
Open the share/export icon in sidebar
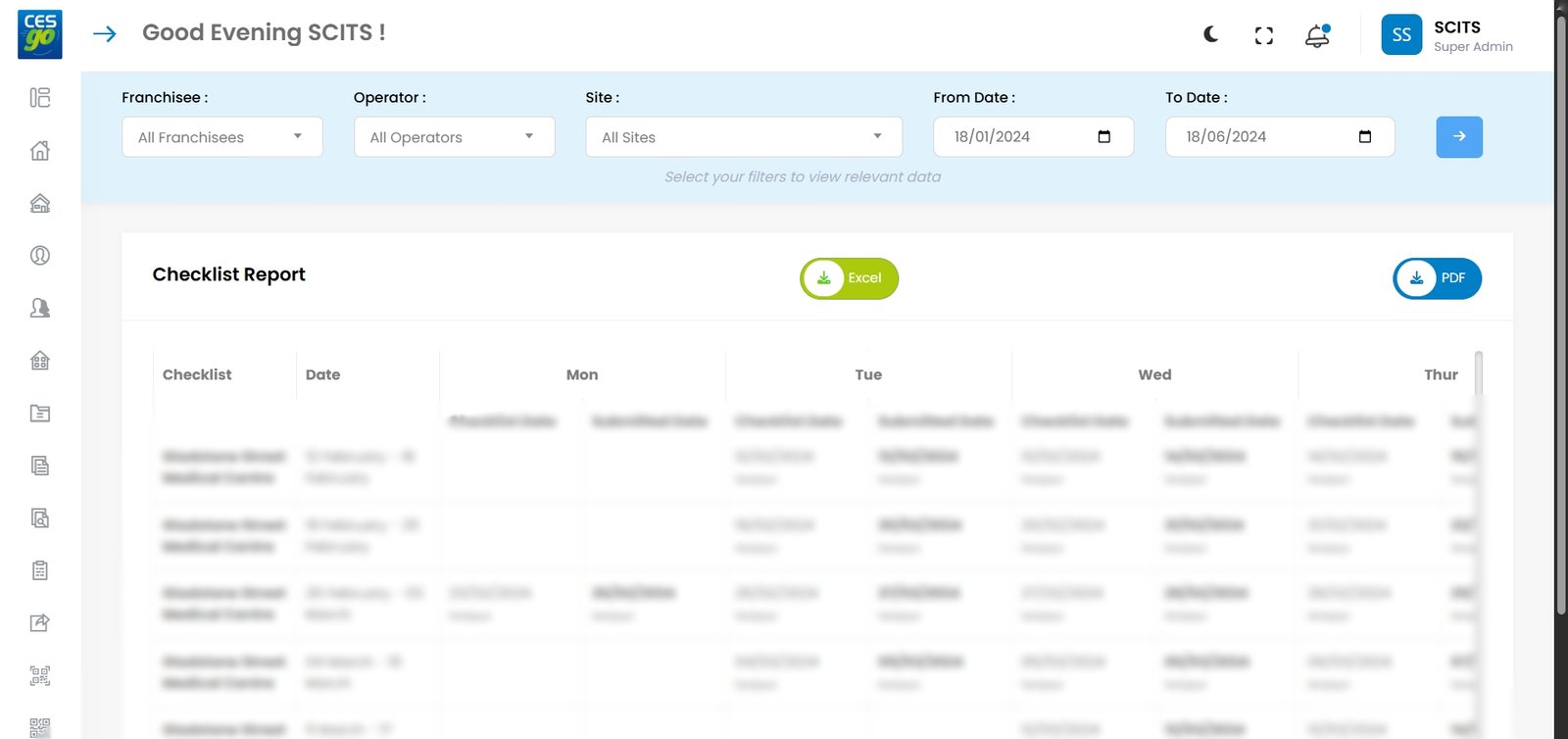[x=40, y=622]
